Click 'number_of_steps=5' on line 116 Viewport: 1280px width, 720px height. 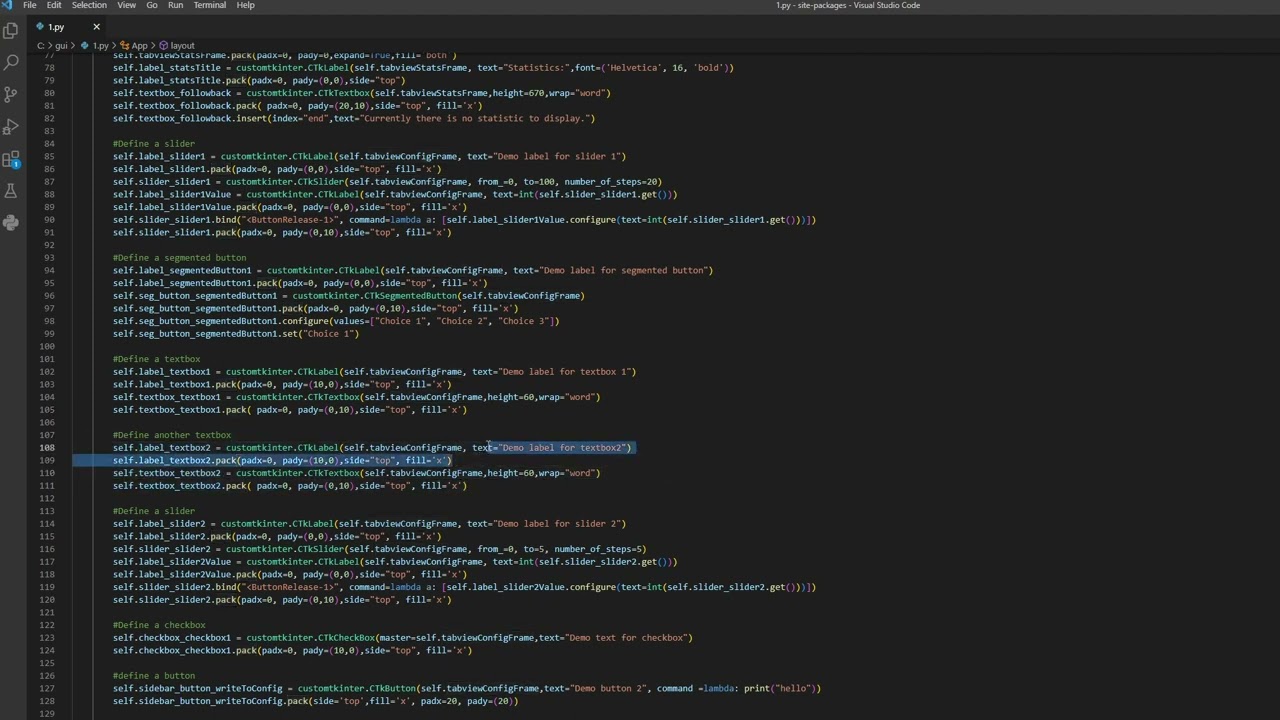coord(597,548)
